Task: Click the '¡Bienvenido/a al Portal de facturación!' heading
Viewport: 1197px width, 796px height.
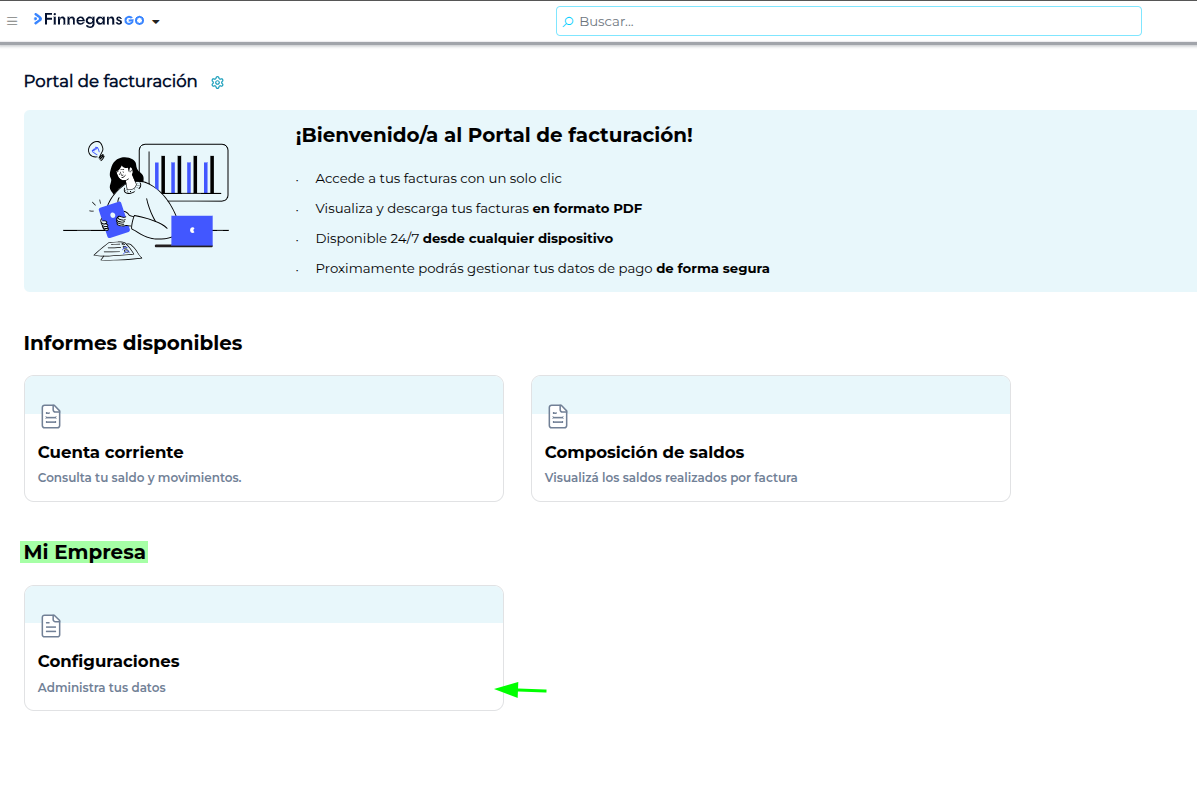Action: point(494,135)
